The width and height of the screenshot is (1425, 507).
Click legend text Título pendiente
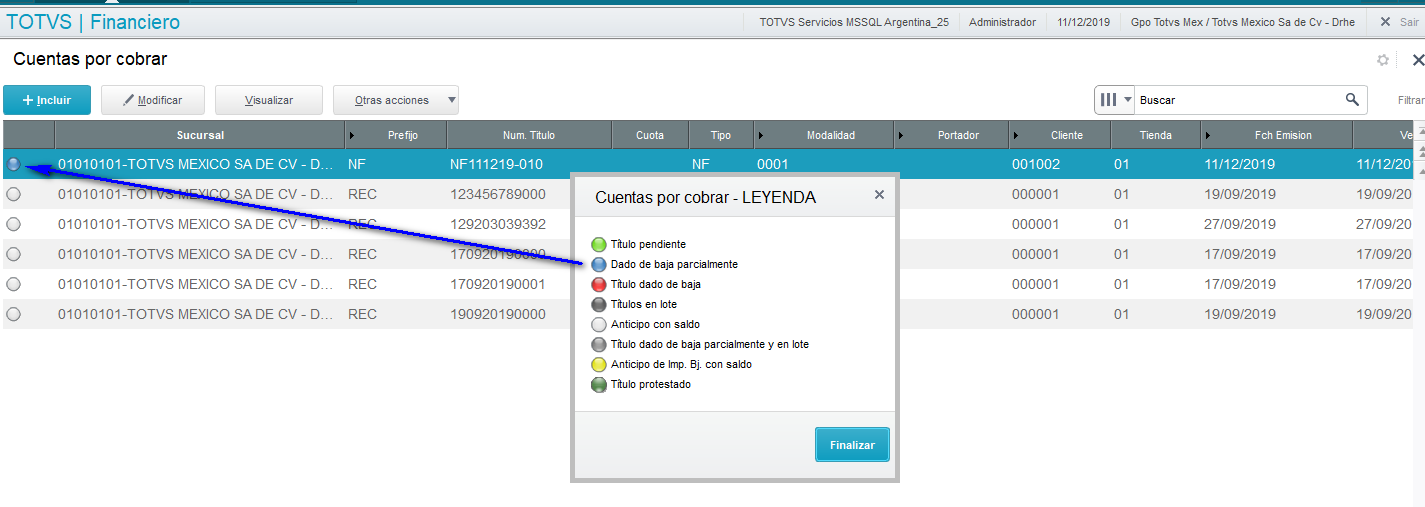pos(648,244)
